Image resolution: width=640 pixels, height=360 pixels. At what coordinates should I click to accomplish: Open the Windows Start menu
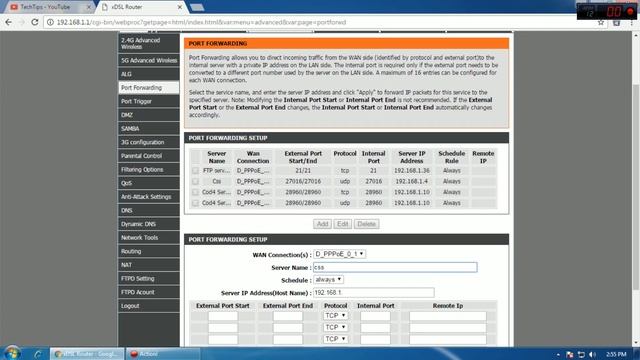pyautogui.click(x=12, y=353)
